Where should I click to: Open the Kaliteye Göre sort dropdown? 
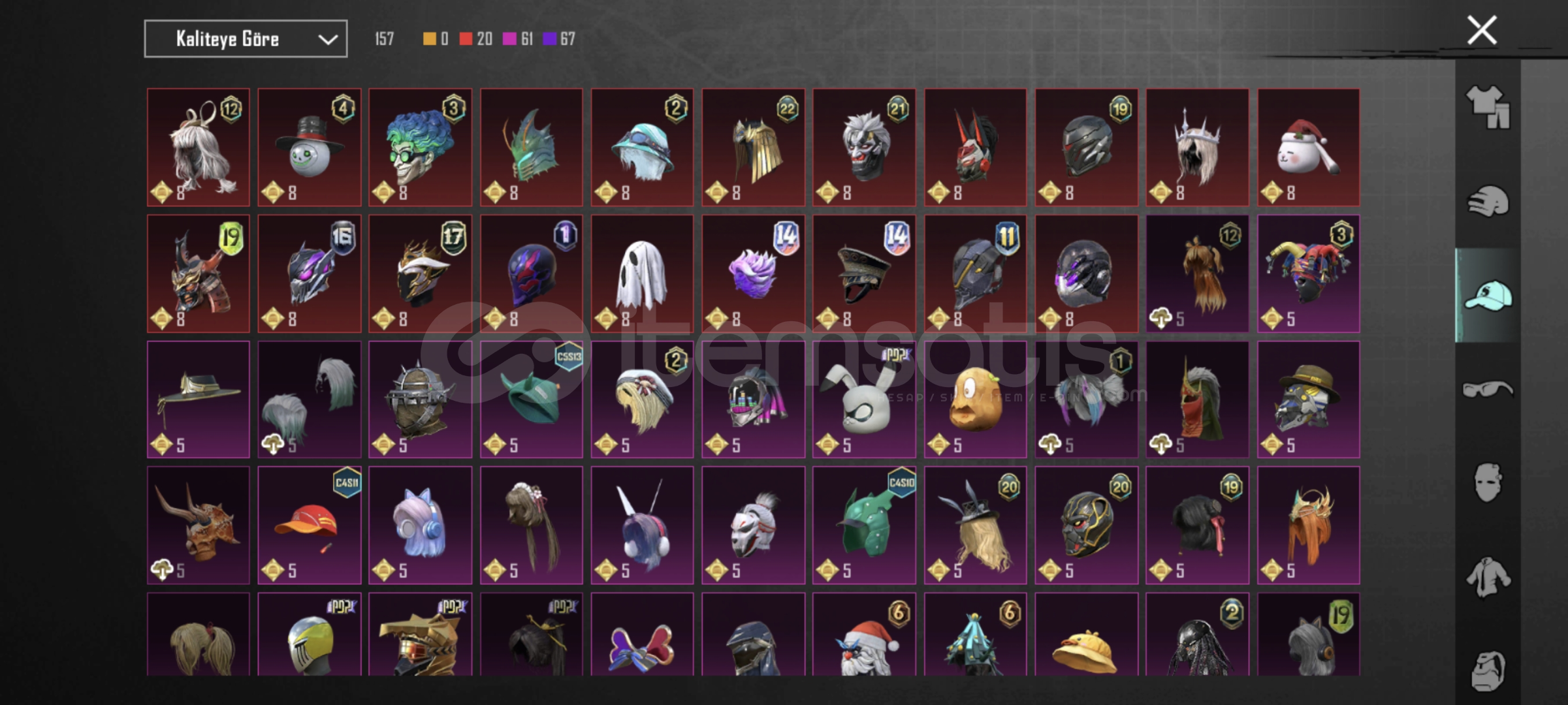click(x=246, y=39)
